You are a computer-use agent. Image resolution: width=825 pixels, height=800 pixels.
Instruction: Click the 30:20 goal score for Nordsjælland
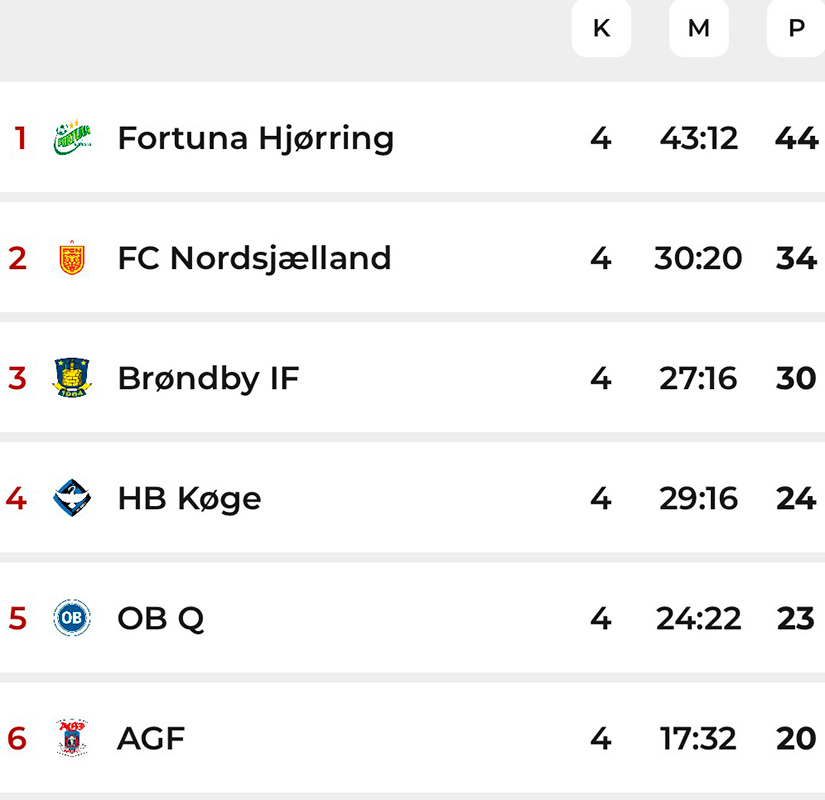pyautogui.click(x=698, y=258)
